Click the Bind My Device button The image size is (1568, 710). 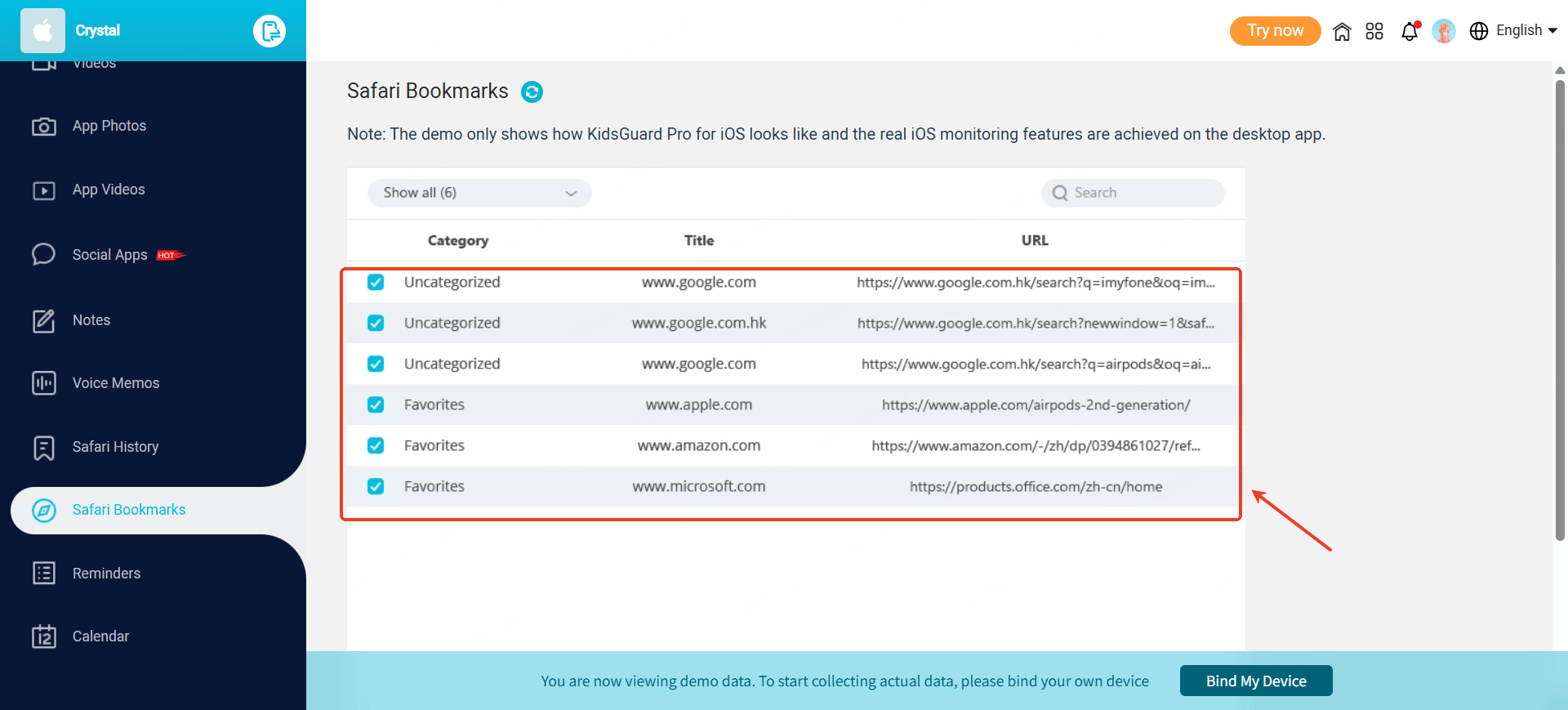tap(1256, 681)
